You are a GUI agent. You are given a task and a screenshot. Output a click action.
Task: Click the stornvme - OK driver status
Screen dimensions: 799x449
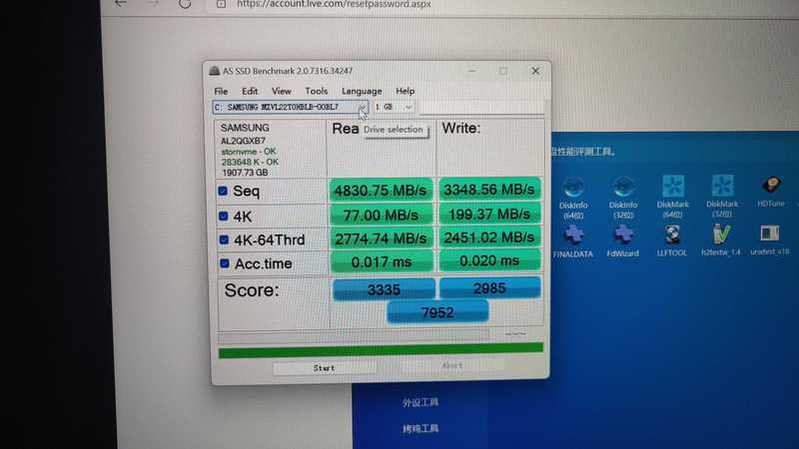click(x=249, y=152)
